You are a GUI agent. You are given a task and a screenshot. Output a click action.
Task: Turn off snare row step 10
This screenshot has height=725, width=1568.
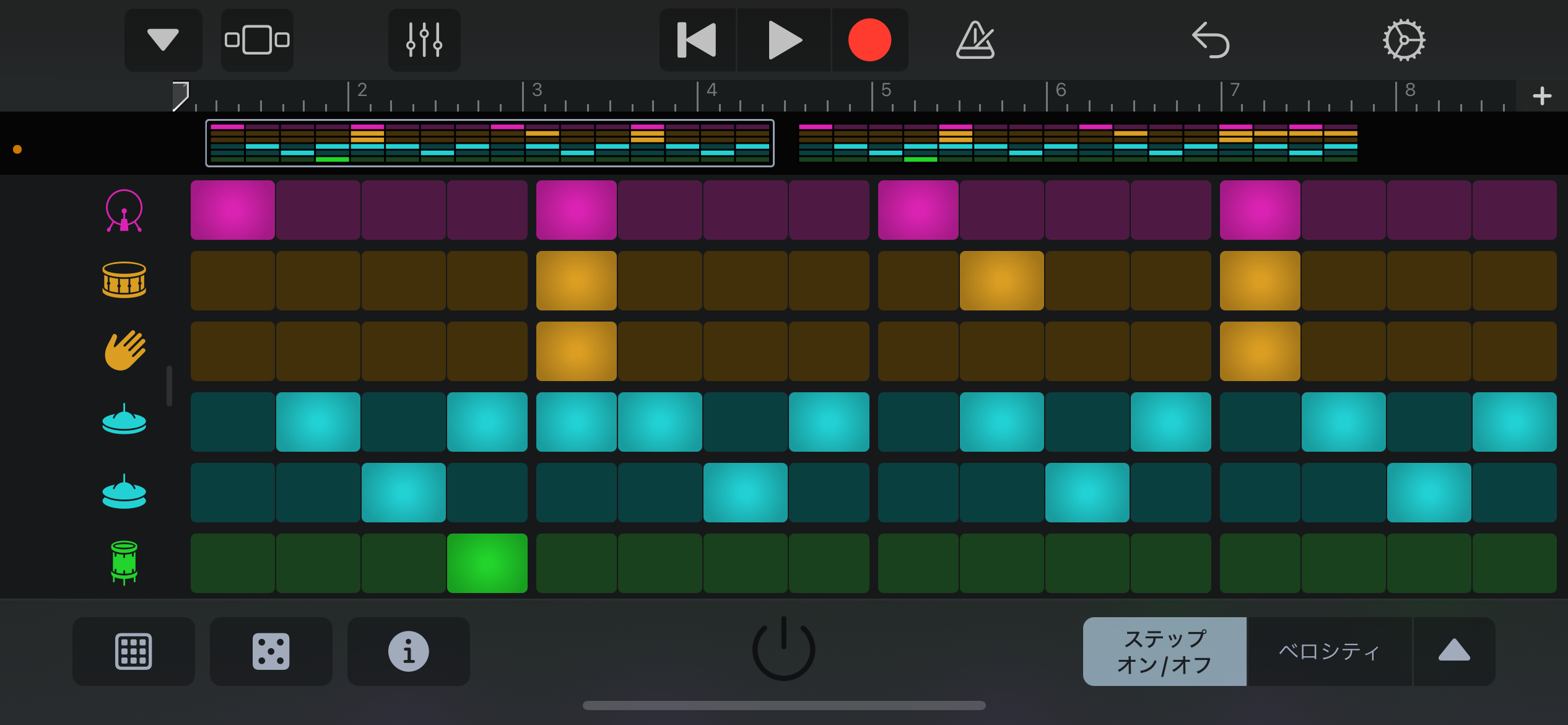tap(1001, 281)
